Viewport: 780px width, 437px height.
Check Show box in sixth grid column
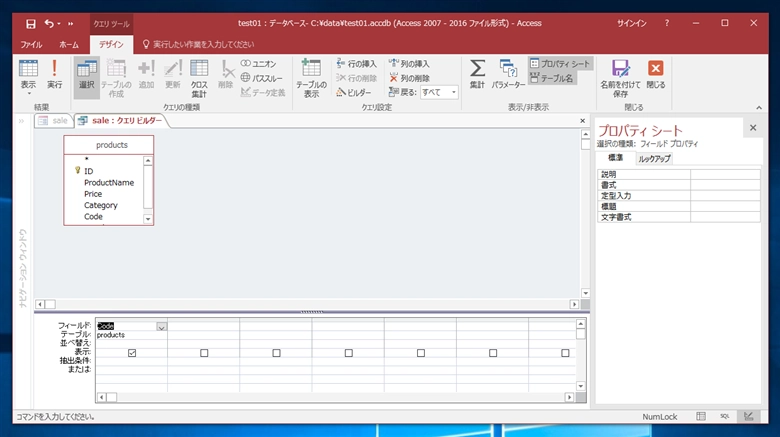point(493,353)
